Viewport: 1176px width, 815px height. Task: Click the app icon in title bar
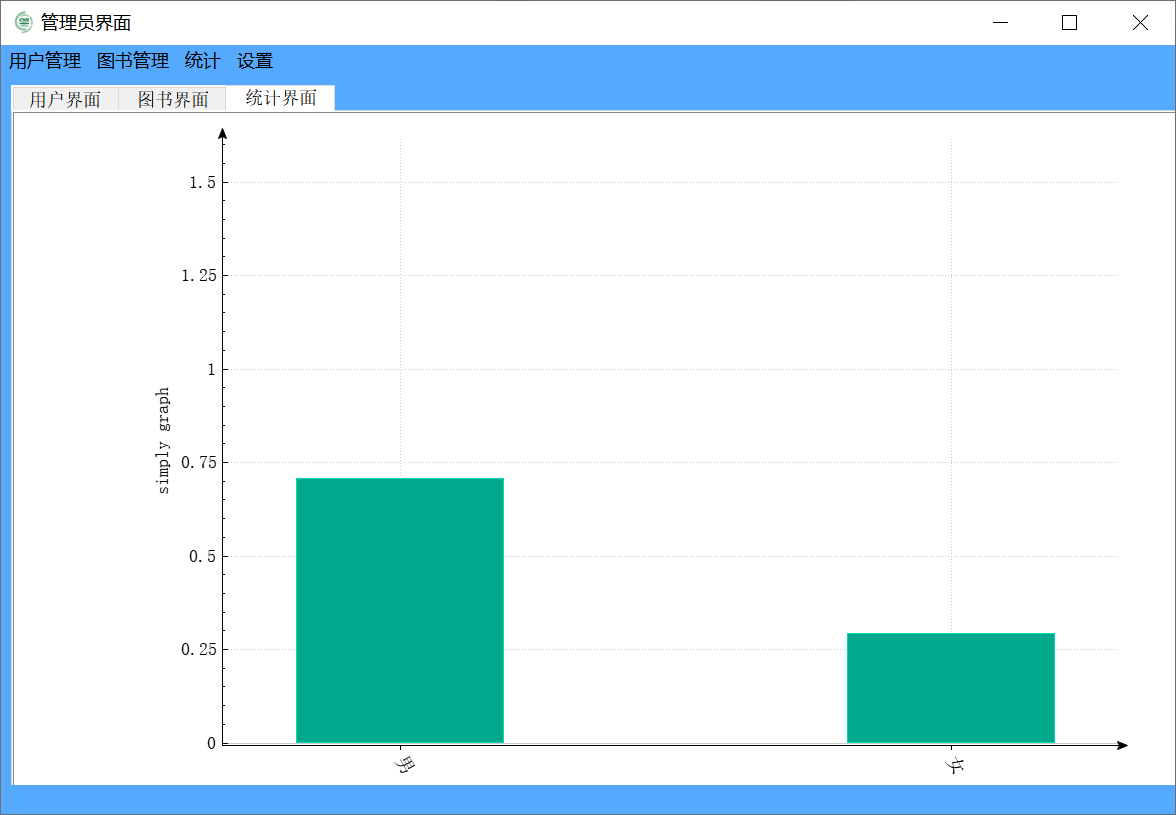point(24,22)
